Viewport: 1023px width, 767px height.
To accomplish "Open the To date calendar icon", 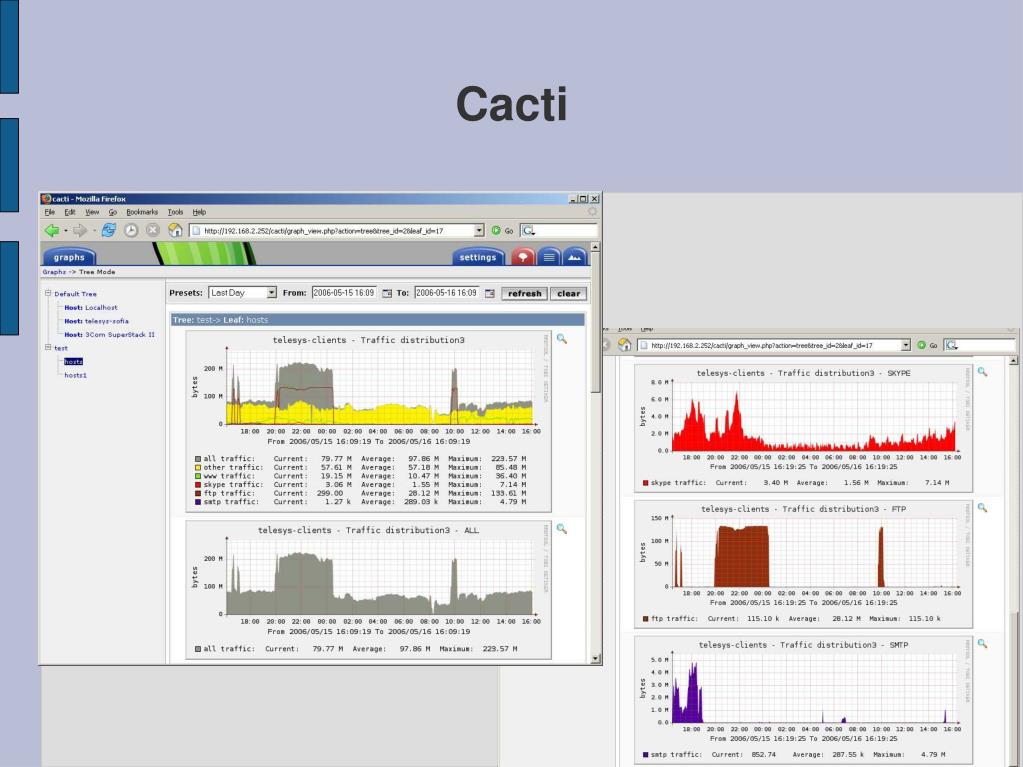I will pos(490,293).
